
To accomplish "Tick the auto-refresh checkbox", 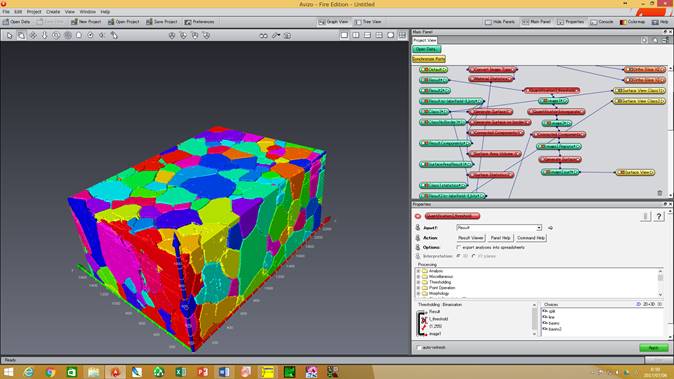I will click(419, 347).
